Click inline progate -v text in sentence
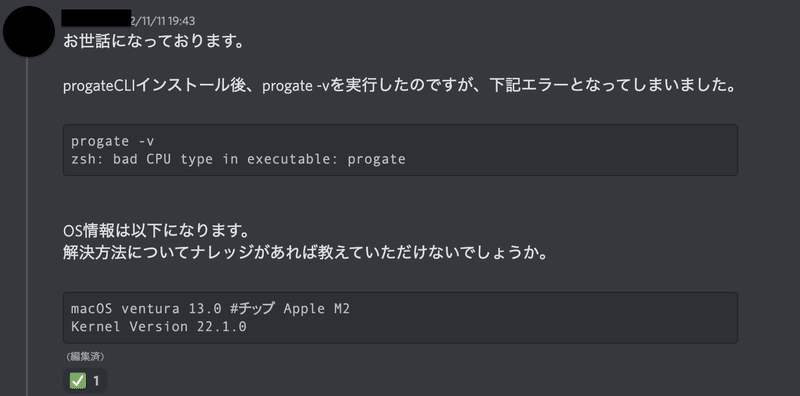The height and width of the screenshot is (396, 800). (x=296, y=86)
